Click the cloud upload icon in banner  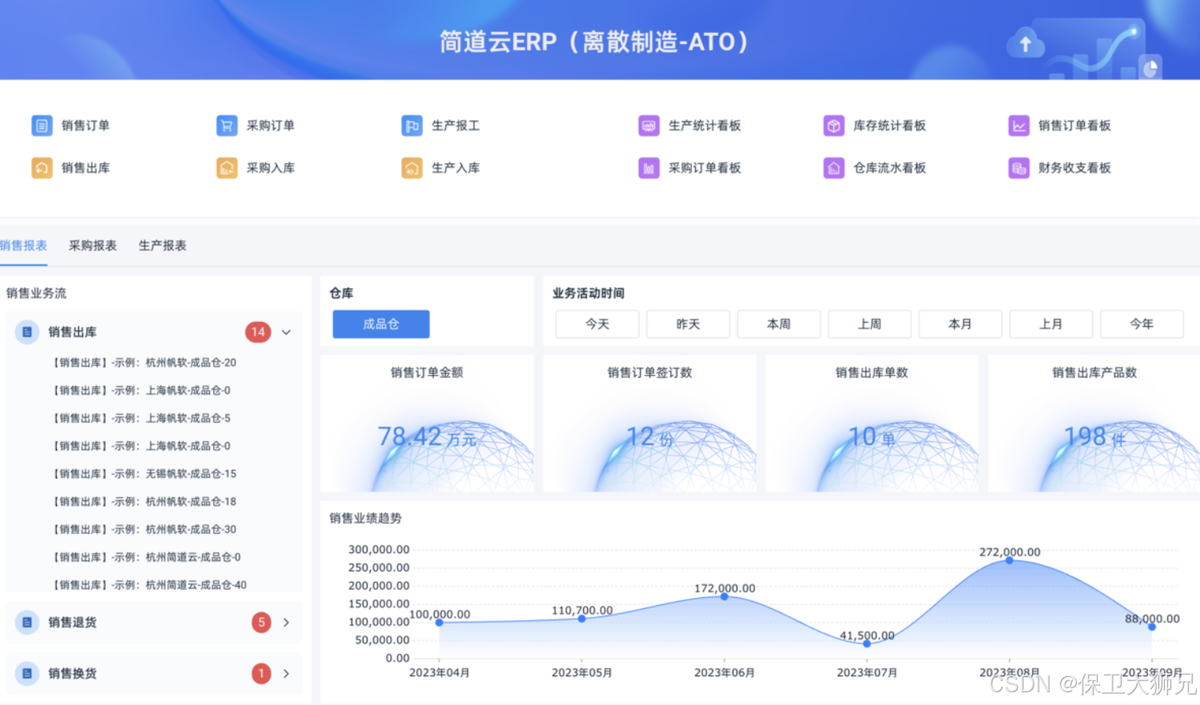1025,43
